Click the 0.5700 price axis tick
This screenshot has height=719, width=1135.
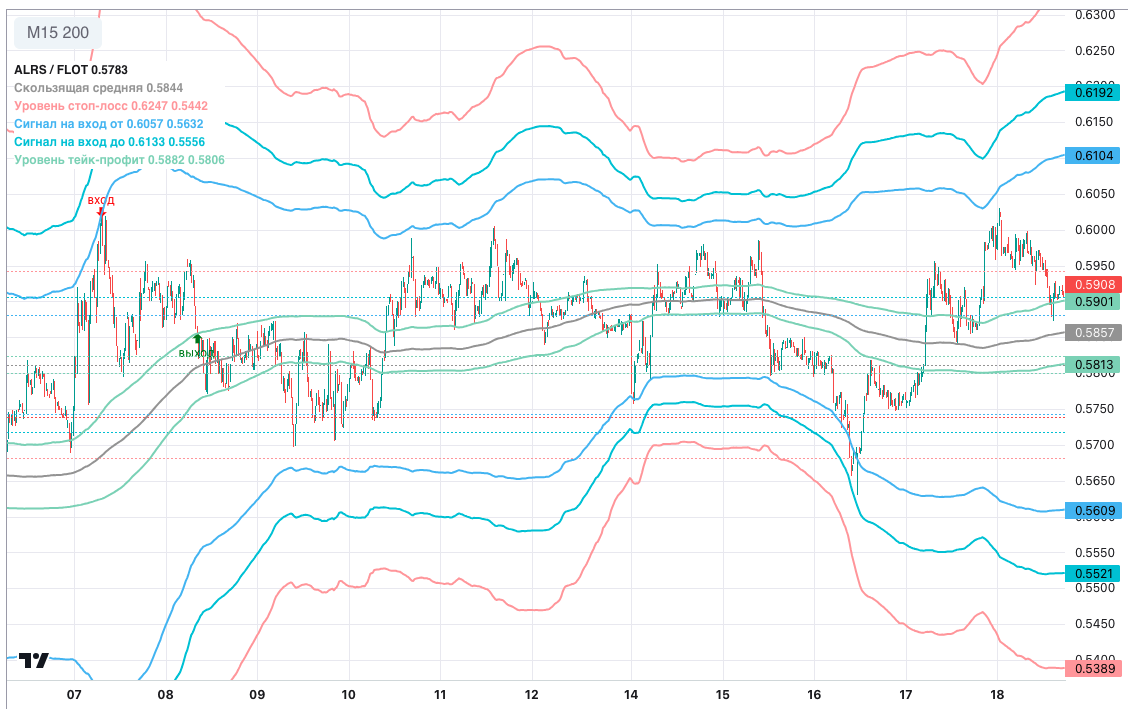pos(1094,445)
